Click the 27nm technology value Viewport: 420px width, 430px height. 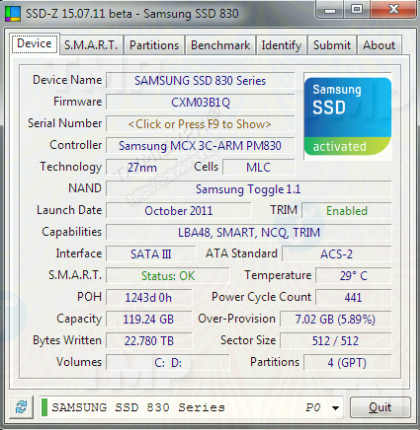142,167
